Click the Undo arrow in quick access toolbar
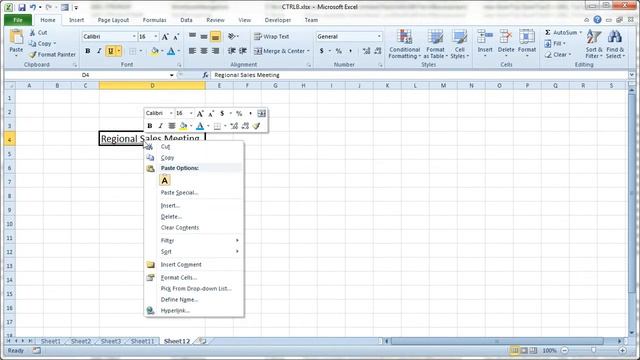 [x=33, y=7]
